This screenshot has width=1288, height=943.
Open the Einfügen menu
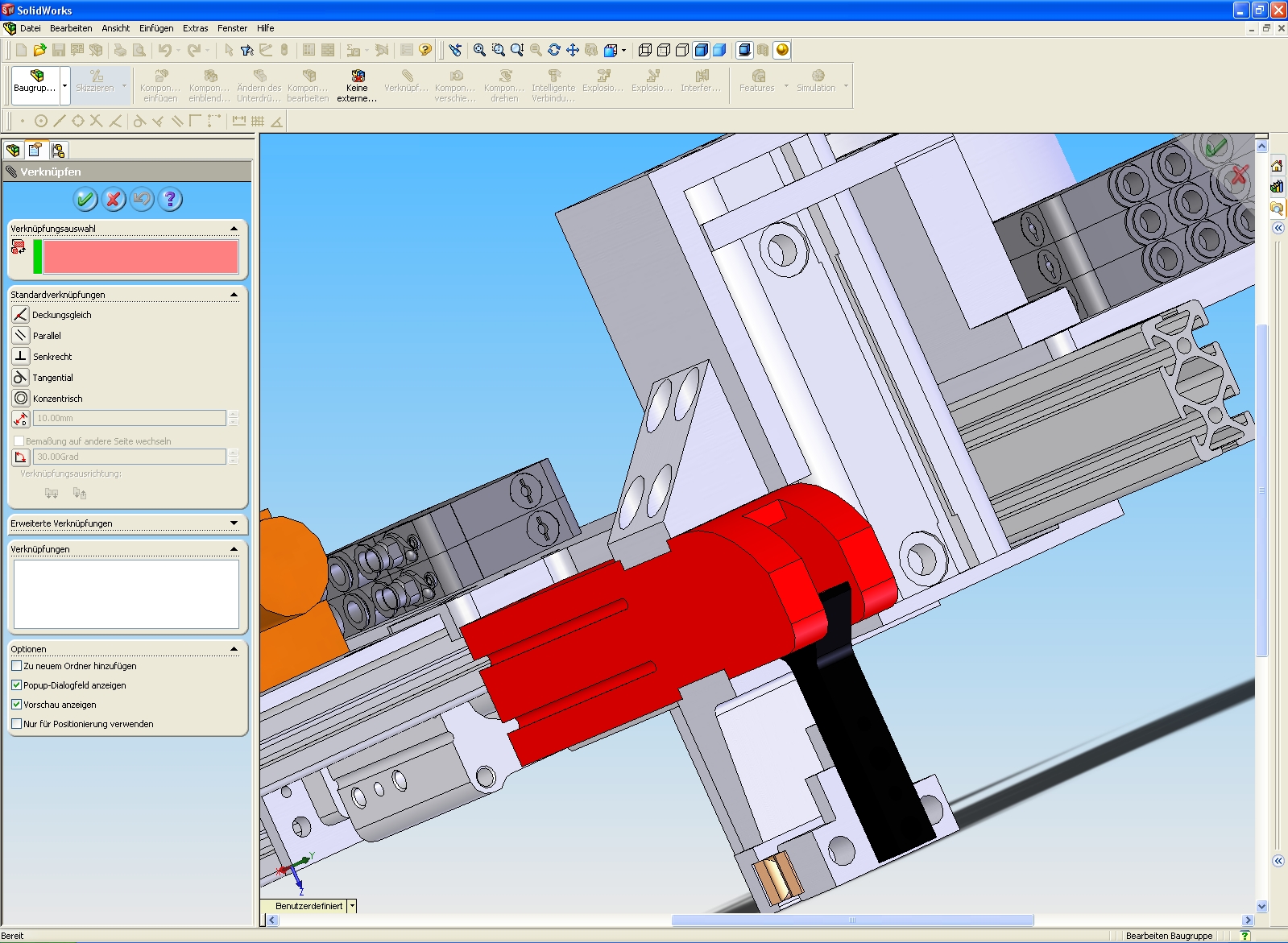[x=156, y=28]
